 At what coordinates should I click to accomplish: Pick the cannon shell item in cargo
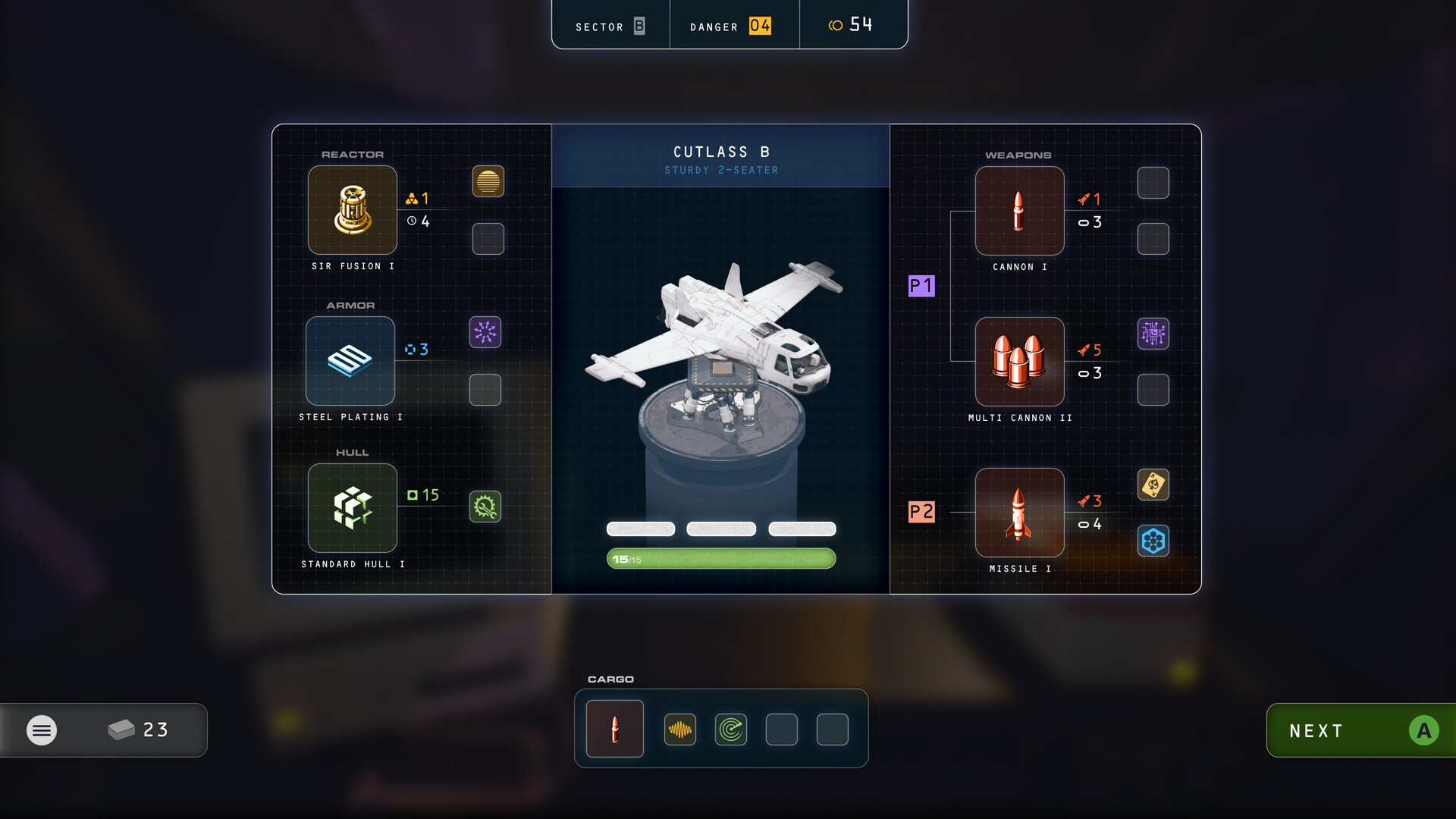click(x=615, y=729)
